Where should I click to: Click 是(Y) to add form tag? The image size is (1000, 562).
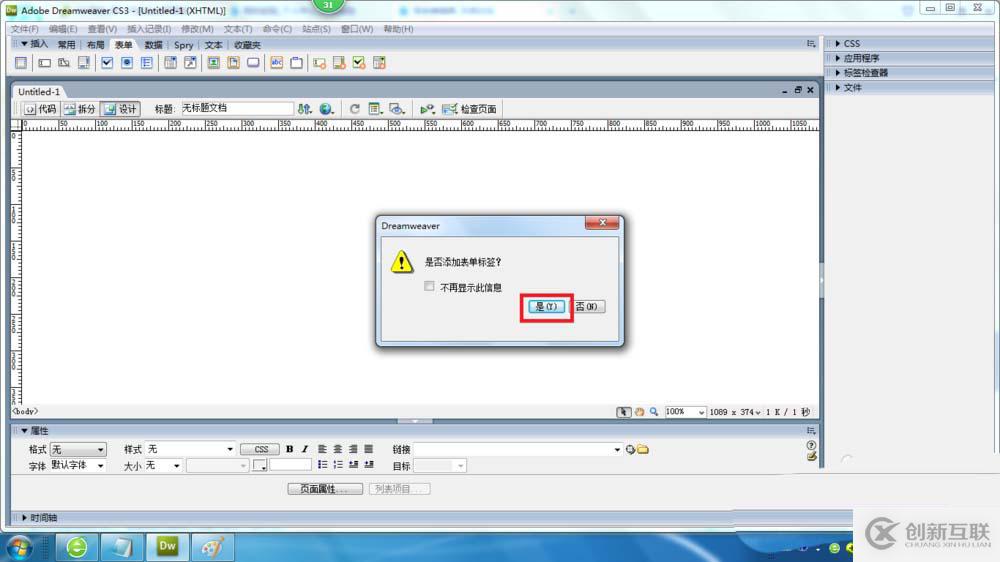pyautogui.click(x=547, y=307)
